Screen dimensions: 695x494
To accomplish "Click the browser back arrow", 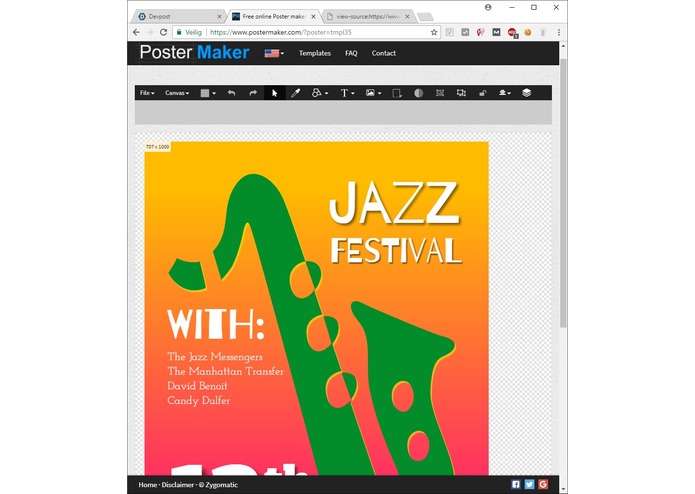I will 137,32.
